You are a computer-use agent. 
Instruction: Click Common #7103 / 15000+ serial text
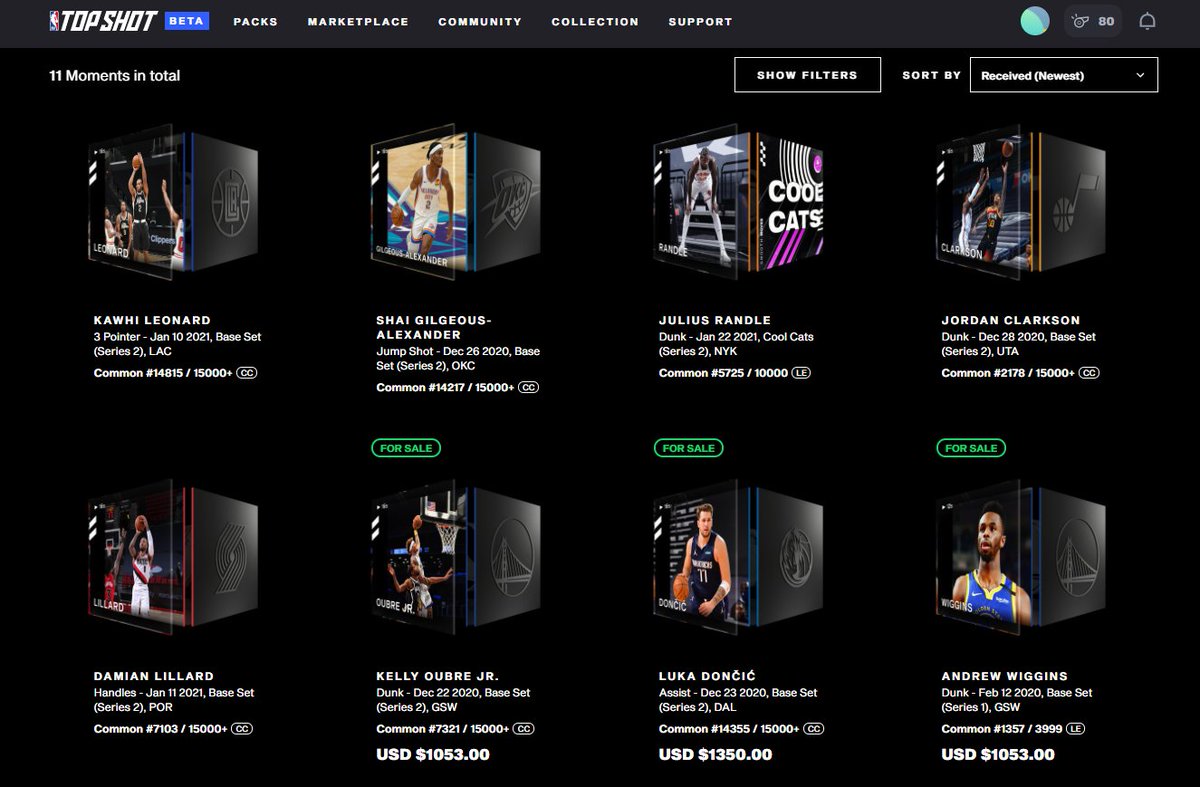[x=160, y=729]
